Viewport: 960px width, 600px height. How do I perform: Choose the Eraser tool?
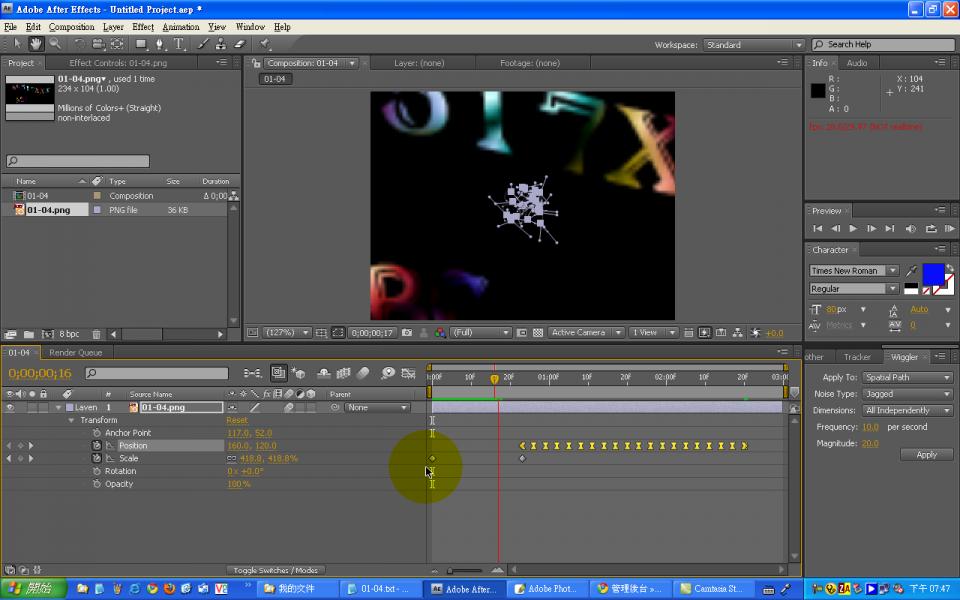pos(240,44)
